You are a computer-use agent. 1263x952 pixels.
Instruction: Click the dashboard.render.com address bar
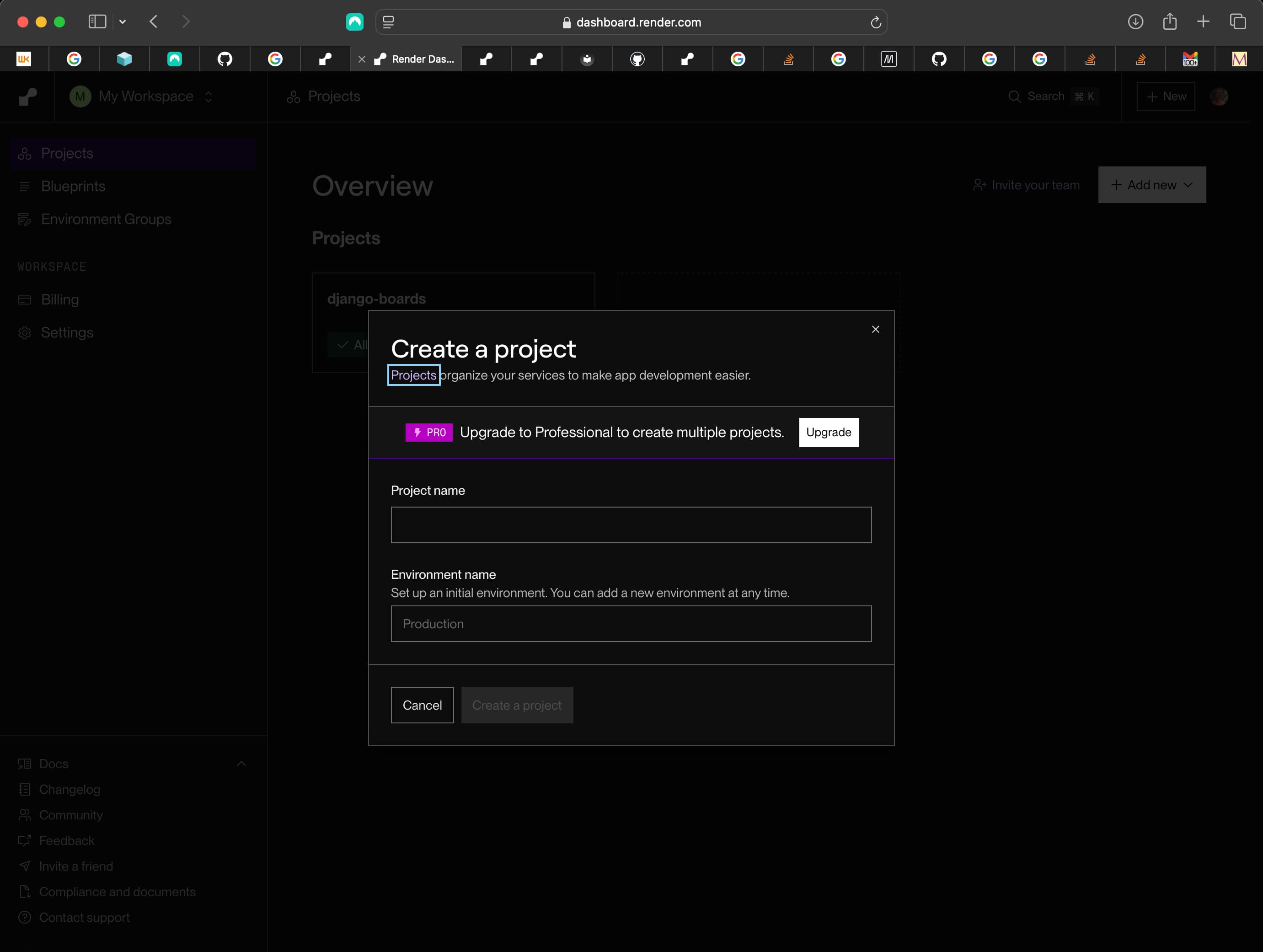(631, 22)
